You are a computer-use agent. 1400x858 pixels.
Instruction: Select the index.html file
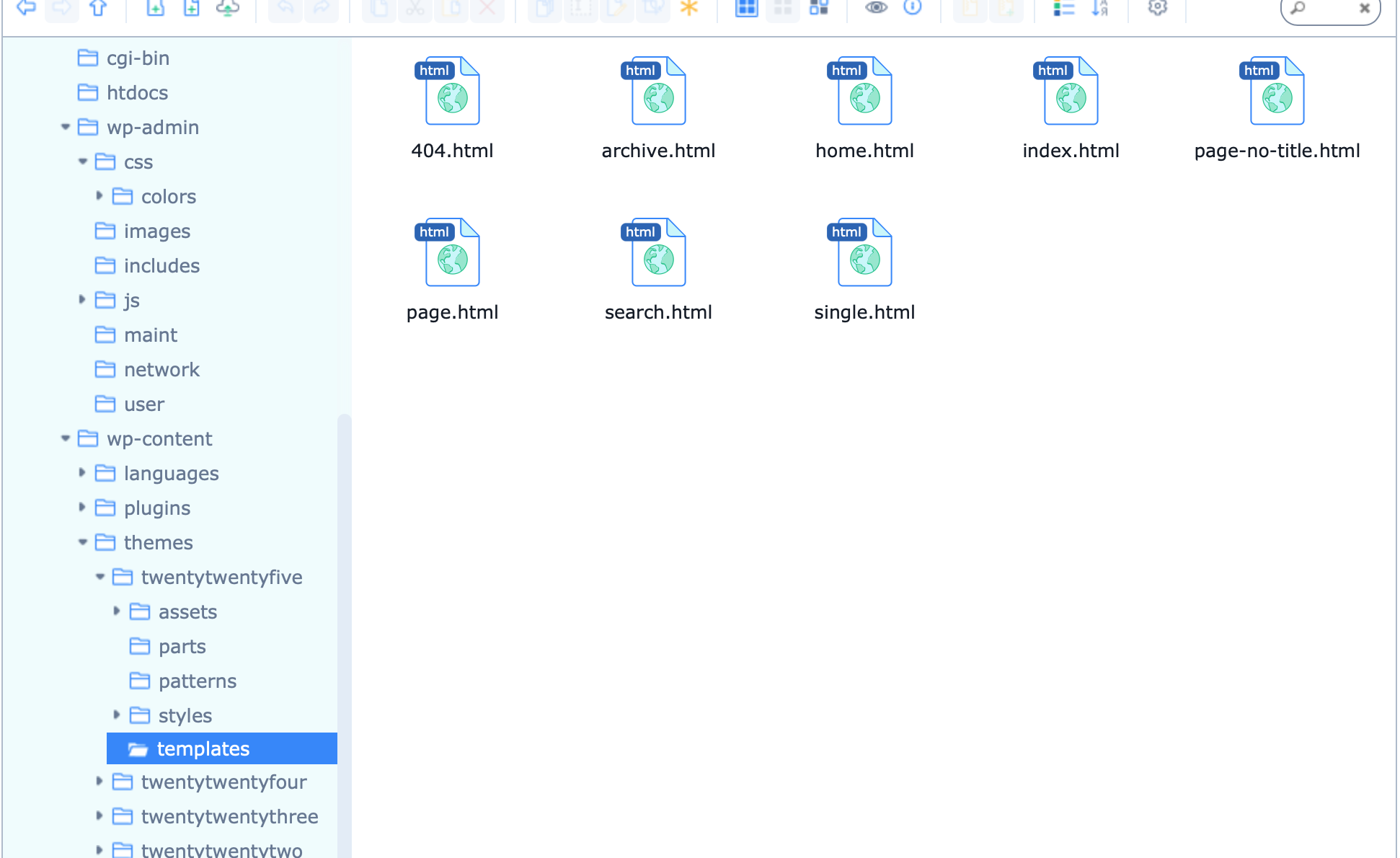1071,108
